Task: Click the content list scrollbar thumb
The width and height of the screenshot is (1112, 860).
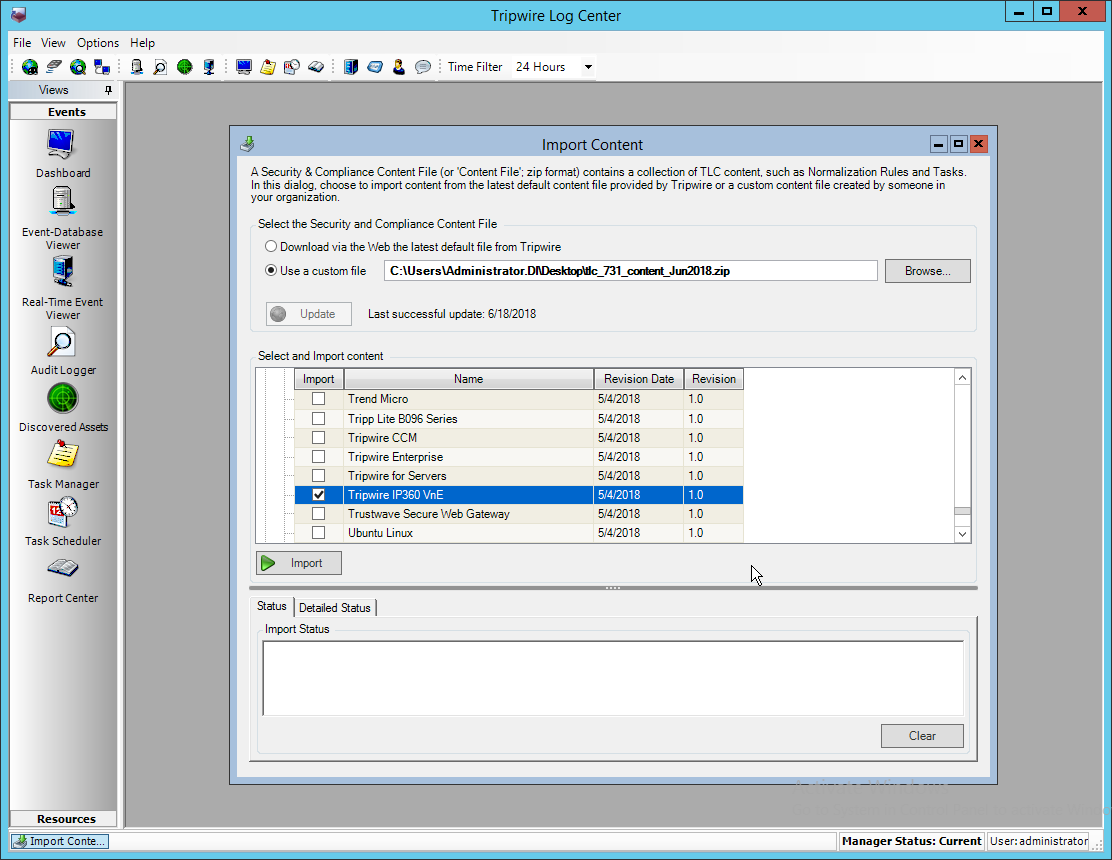Action: 962,511
